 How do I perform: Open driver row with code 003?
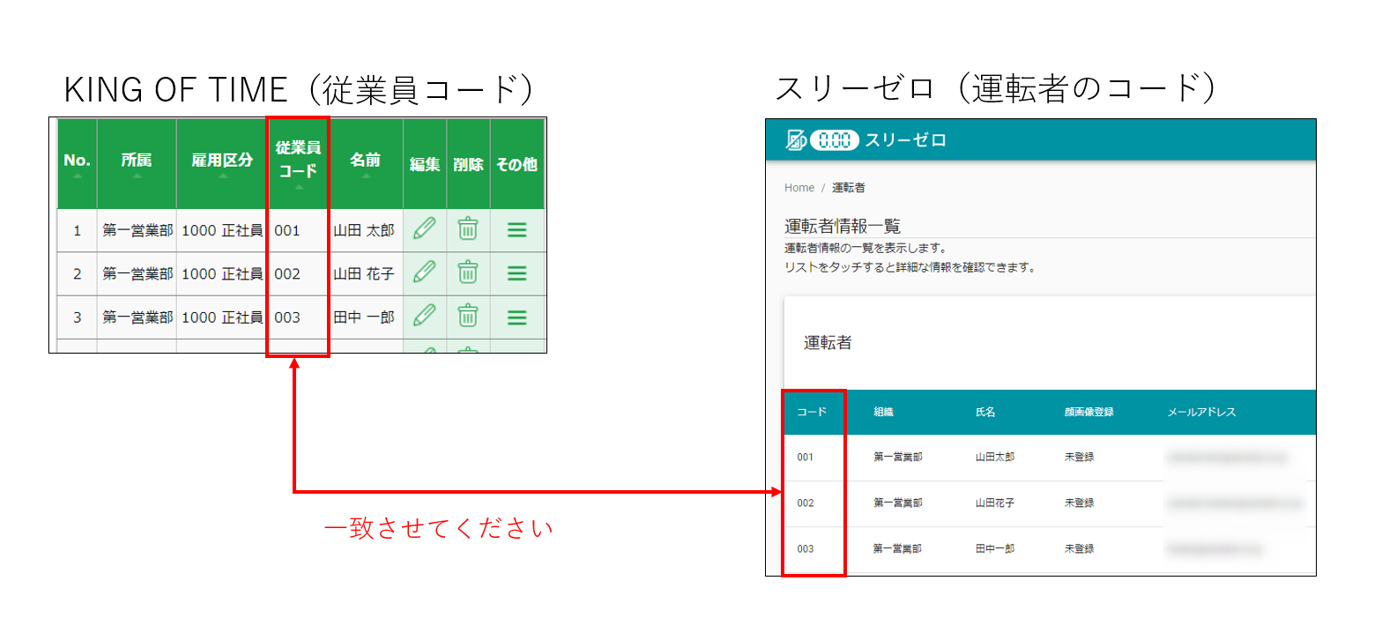pyautogui.click(x=1050, y=549)
